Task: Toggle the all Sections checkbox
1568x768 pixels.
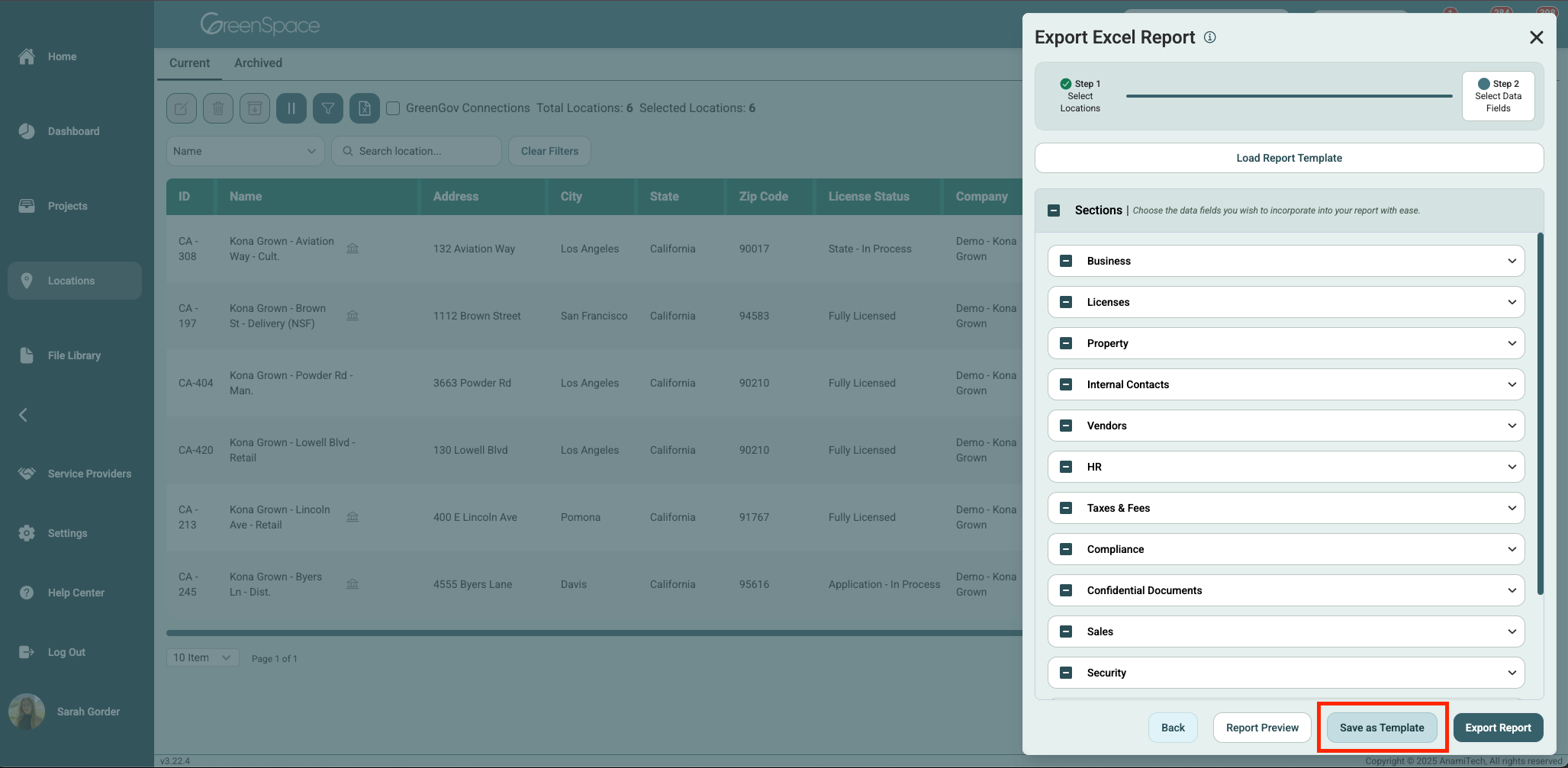Action: pyautogui.click(x=1054, y=210)
